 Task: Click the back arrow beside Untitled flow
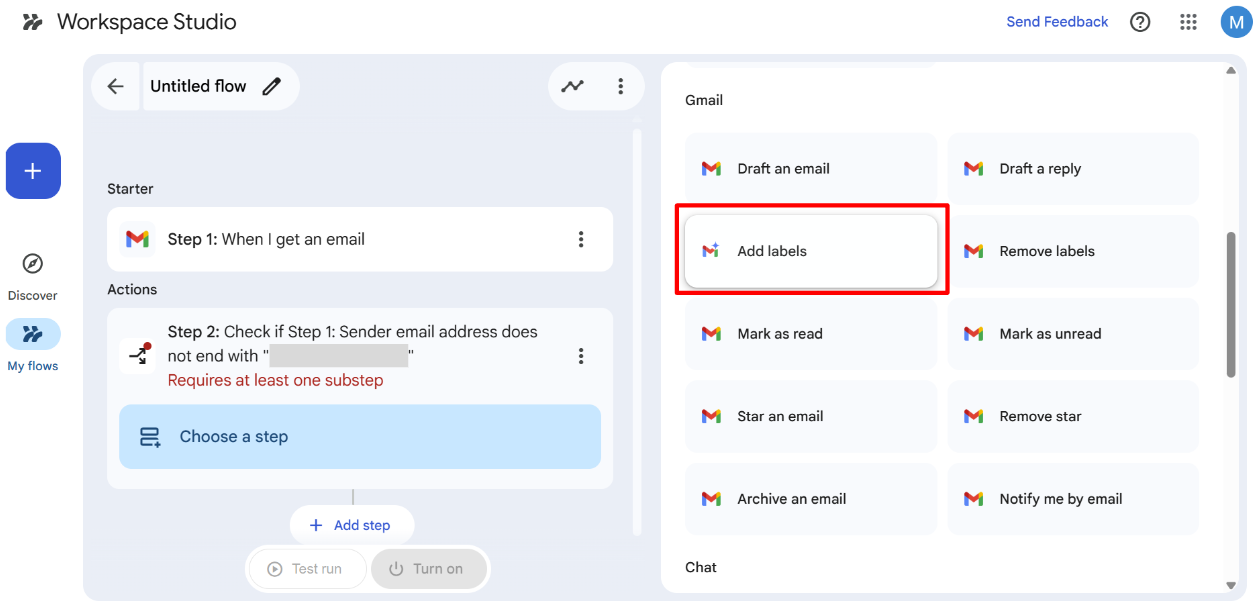[116, 86]
